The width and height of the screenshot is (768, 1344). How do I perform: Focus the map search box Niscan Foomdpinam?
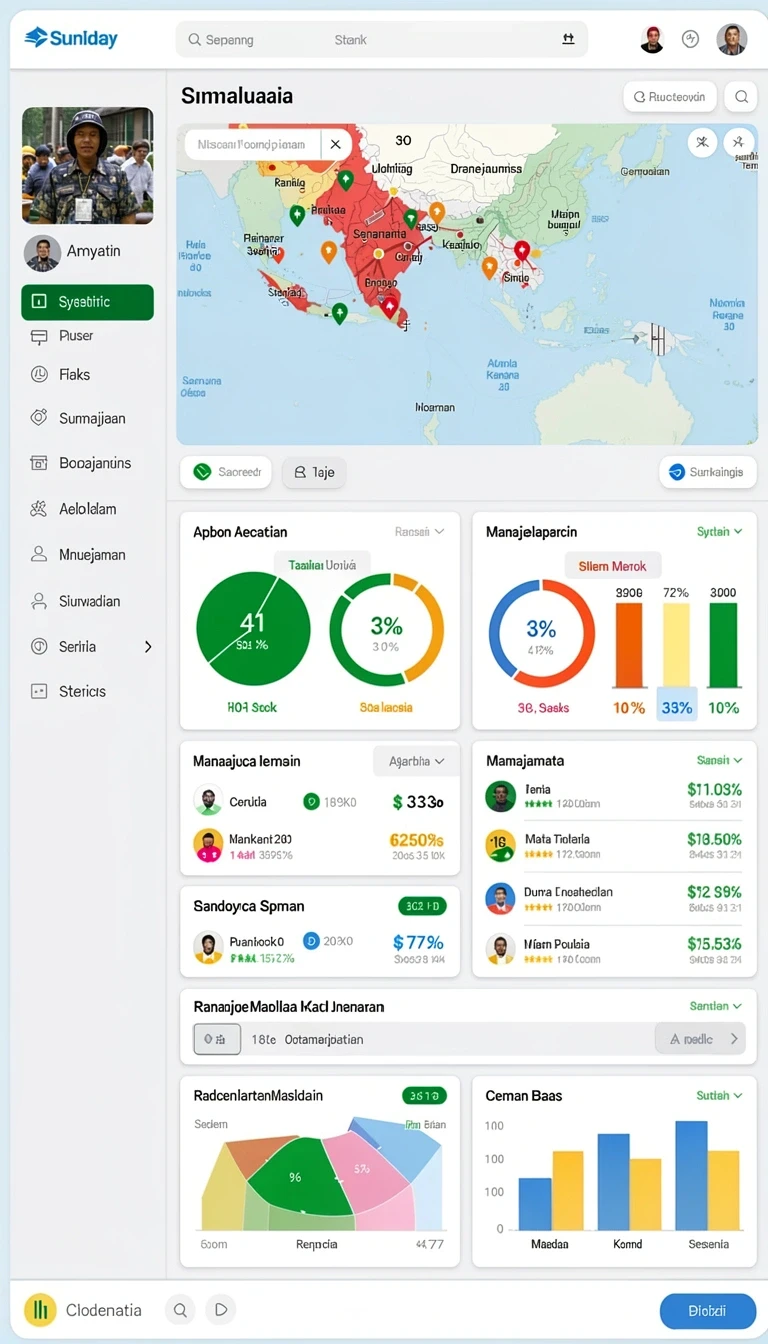252,144
